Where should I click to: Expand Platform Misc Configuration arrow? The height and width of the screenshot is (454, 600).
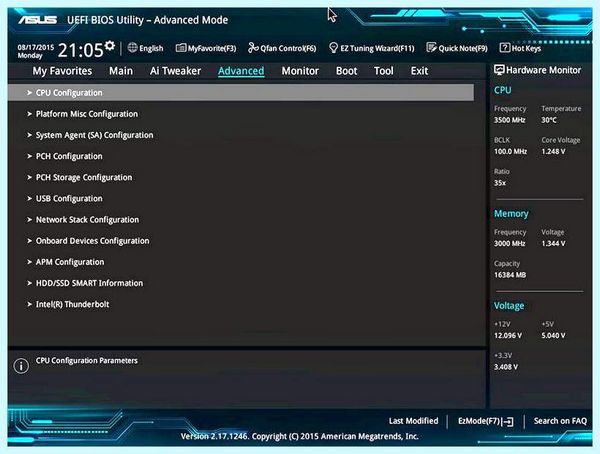[29, 114]
